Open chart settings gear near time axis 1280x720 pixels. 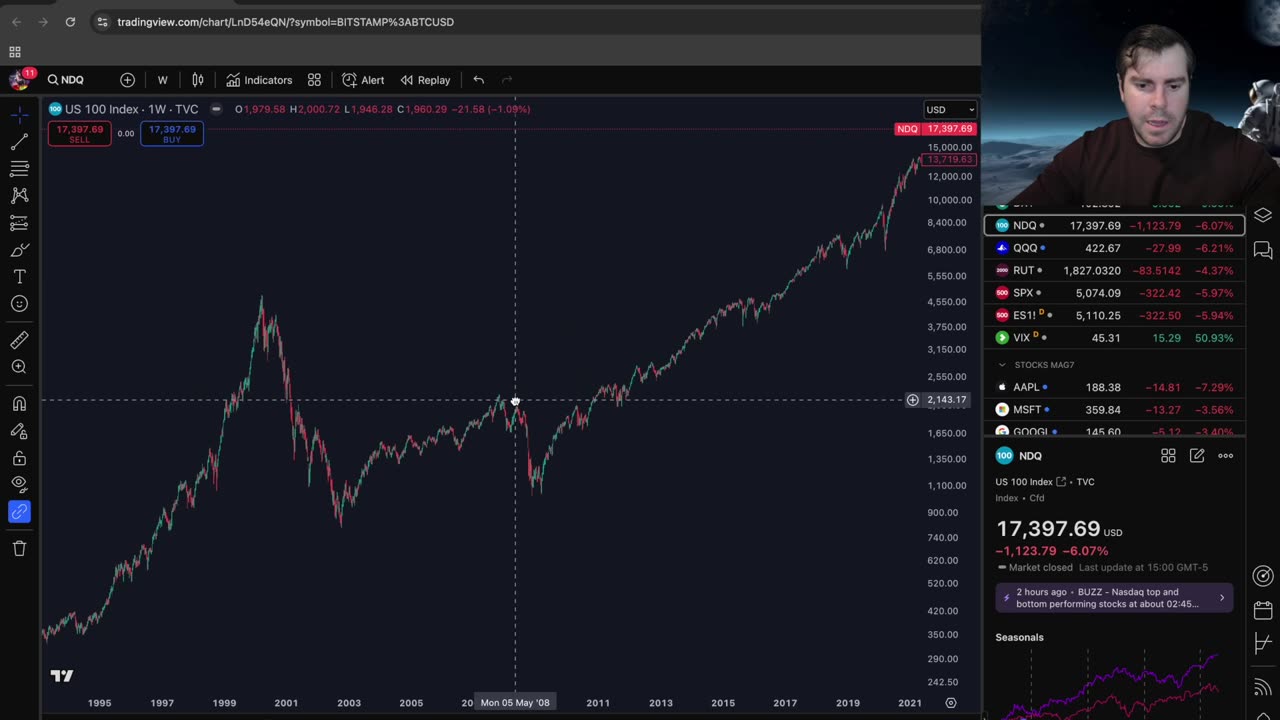[951, 703]
